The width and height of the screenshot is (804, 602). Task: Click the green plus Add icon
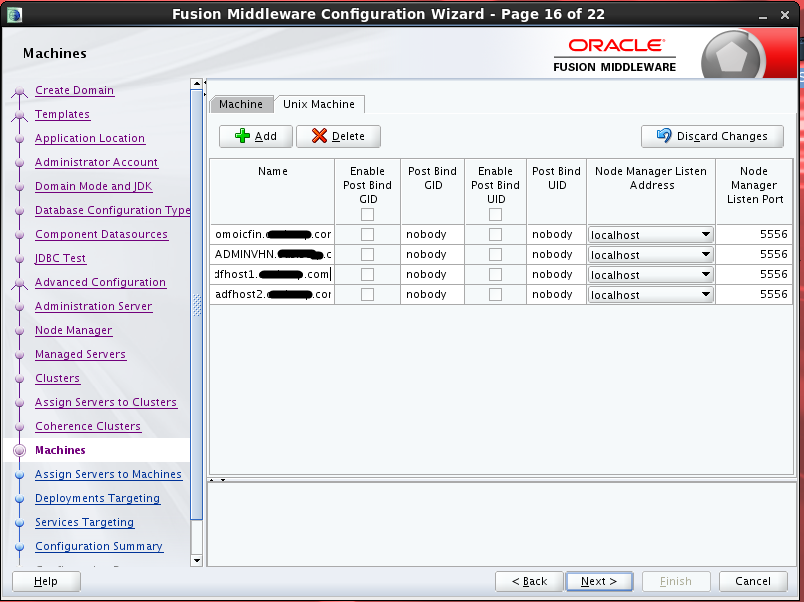242,136
